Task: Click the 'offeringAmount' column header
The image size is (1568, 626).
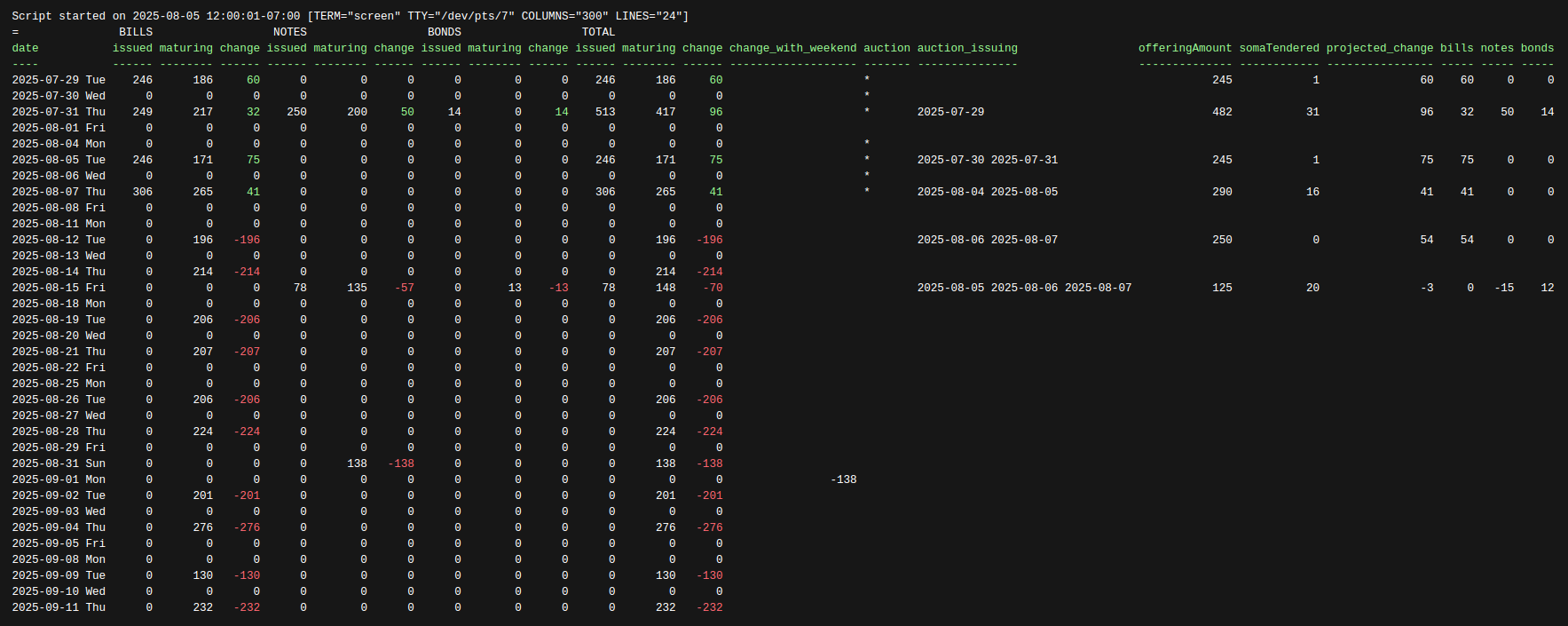Action: [1186, 48]
